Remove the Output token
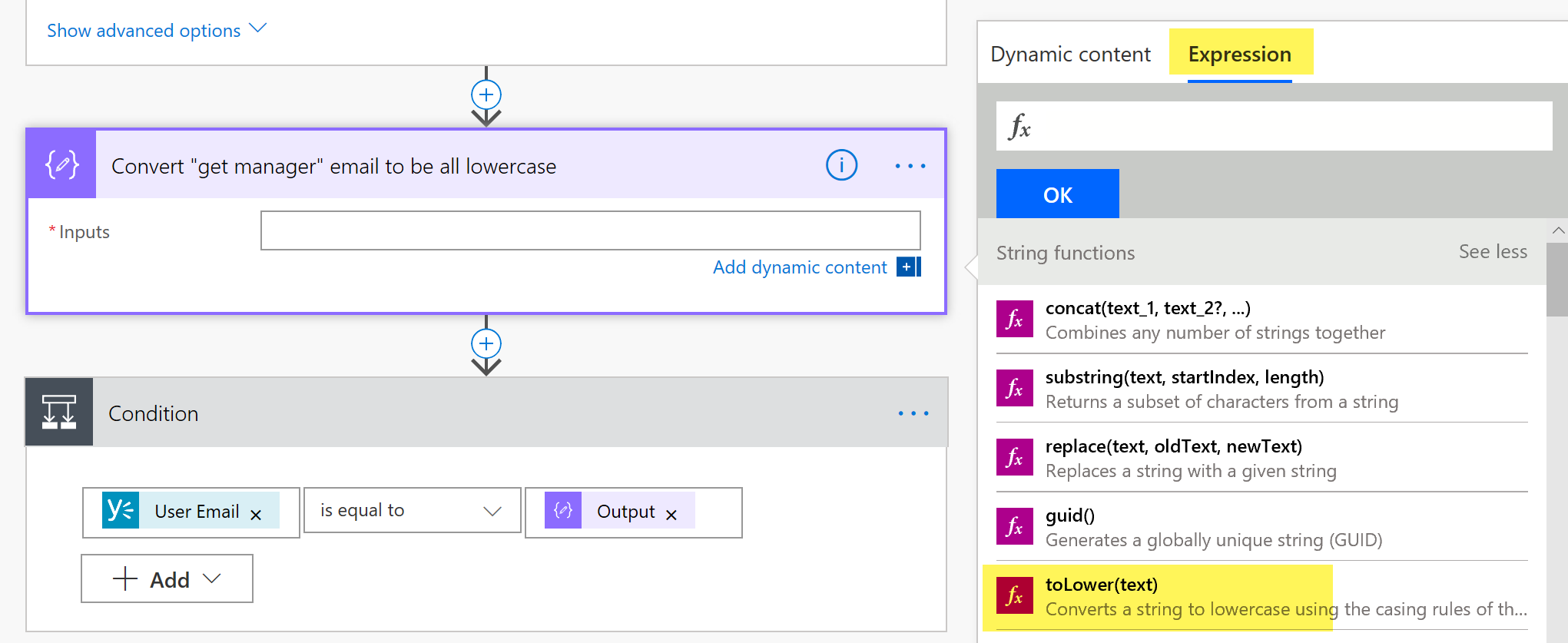 coord(671,515)
